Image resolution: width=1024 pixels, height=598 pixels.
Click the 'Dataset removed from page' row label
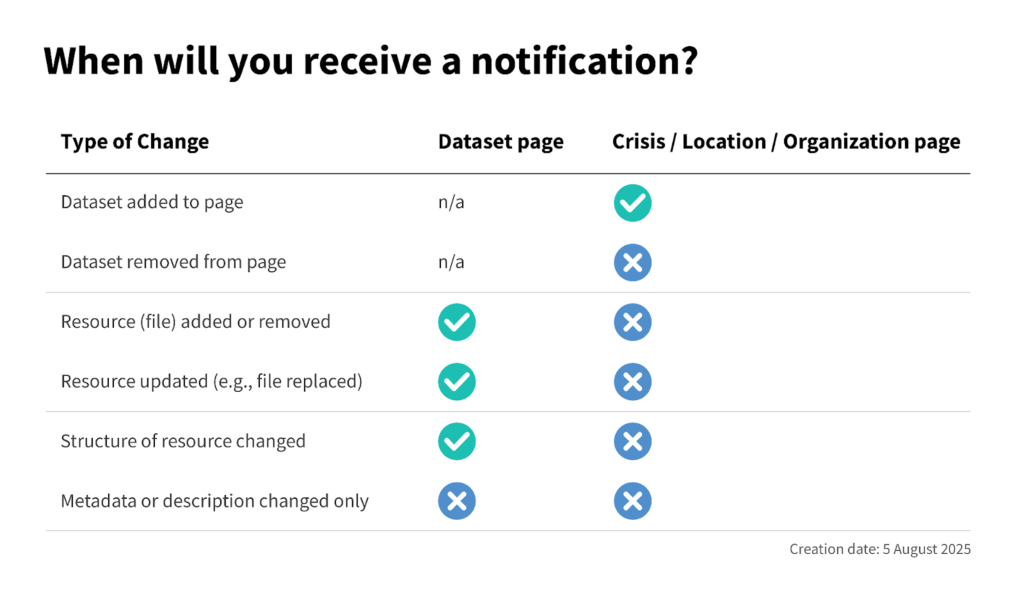pyautogui.click(x=173, y=263)
